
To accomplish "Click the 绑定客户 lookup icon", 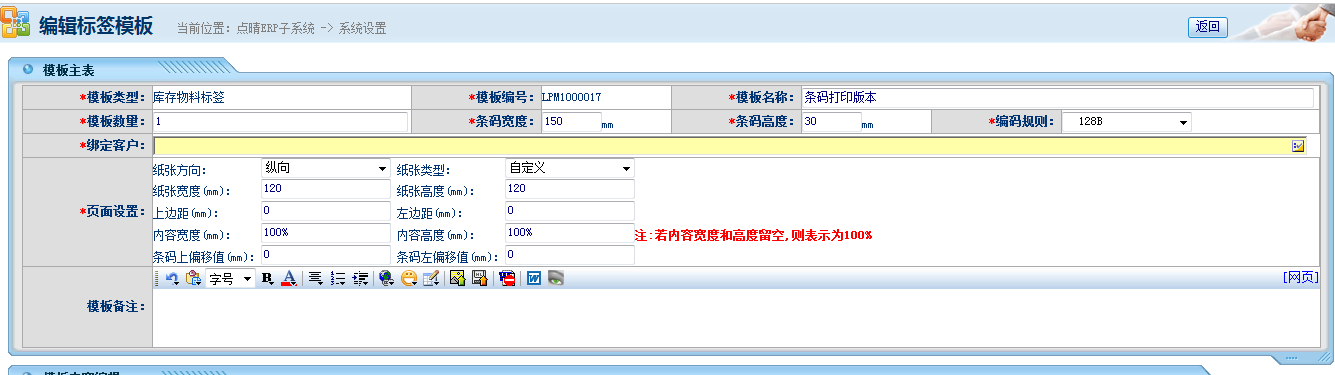I will tap(1298, 146).
